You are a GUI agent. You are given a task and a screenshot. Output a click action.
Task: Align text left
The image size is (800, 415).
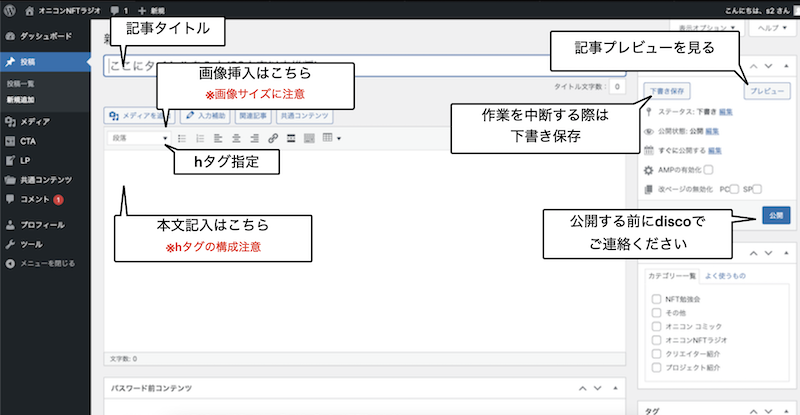218,138
